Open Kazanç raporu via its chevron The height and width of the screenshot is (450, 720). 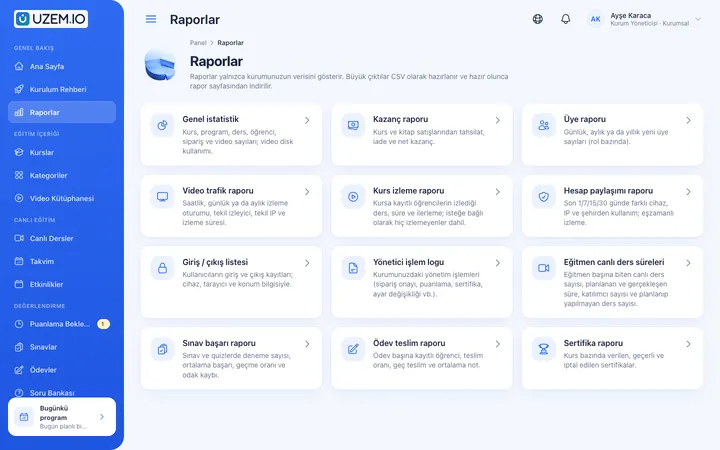[498, 120]
